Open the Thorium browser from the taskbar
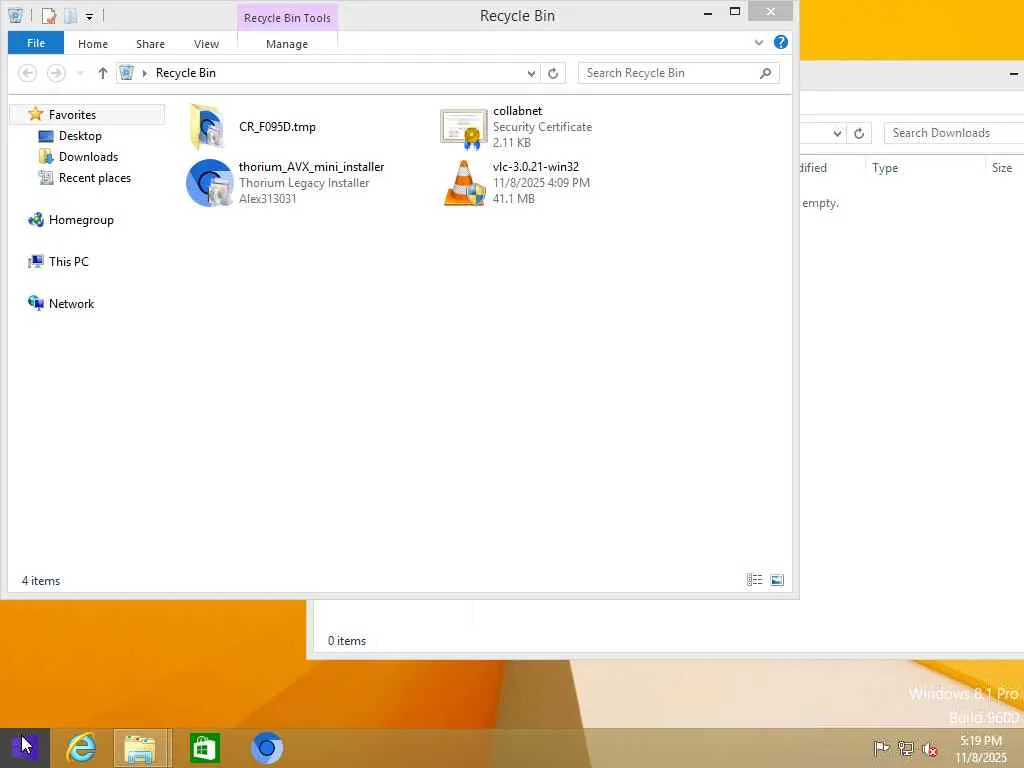Image resolution: width=1024 pixels, height=768 pixels. [266, 748]
